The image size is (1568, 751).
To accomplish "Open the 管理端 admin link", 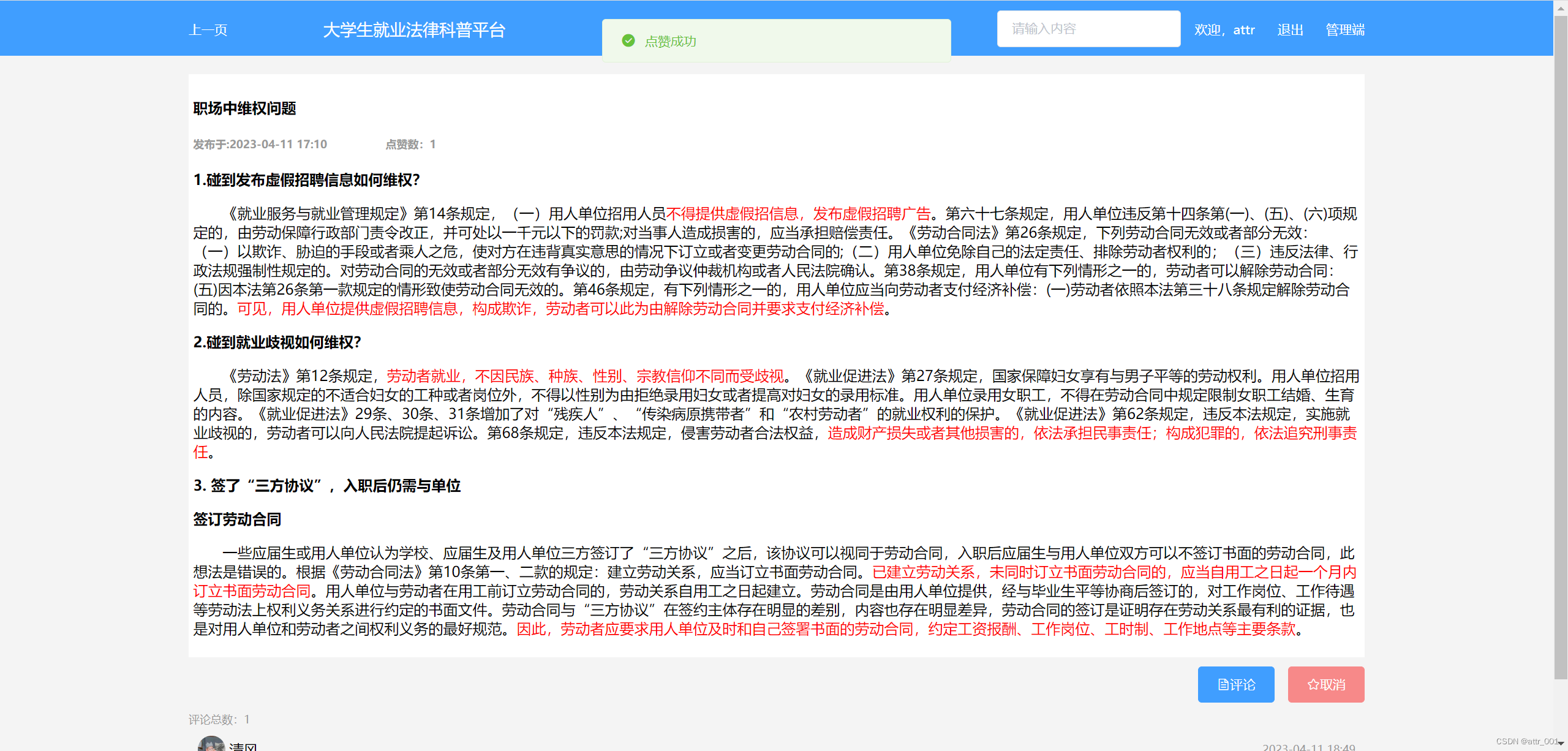I will [1344, 30].
